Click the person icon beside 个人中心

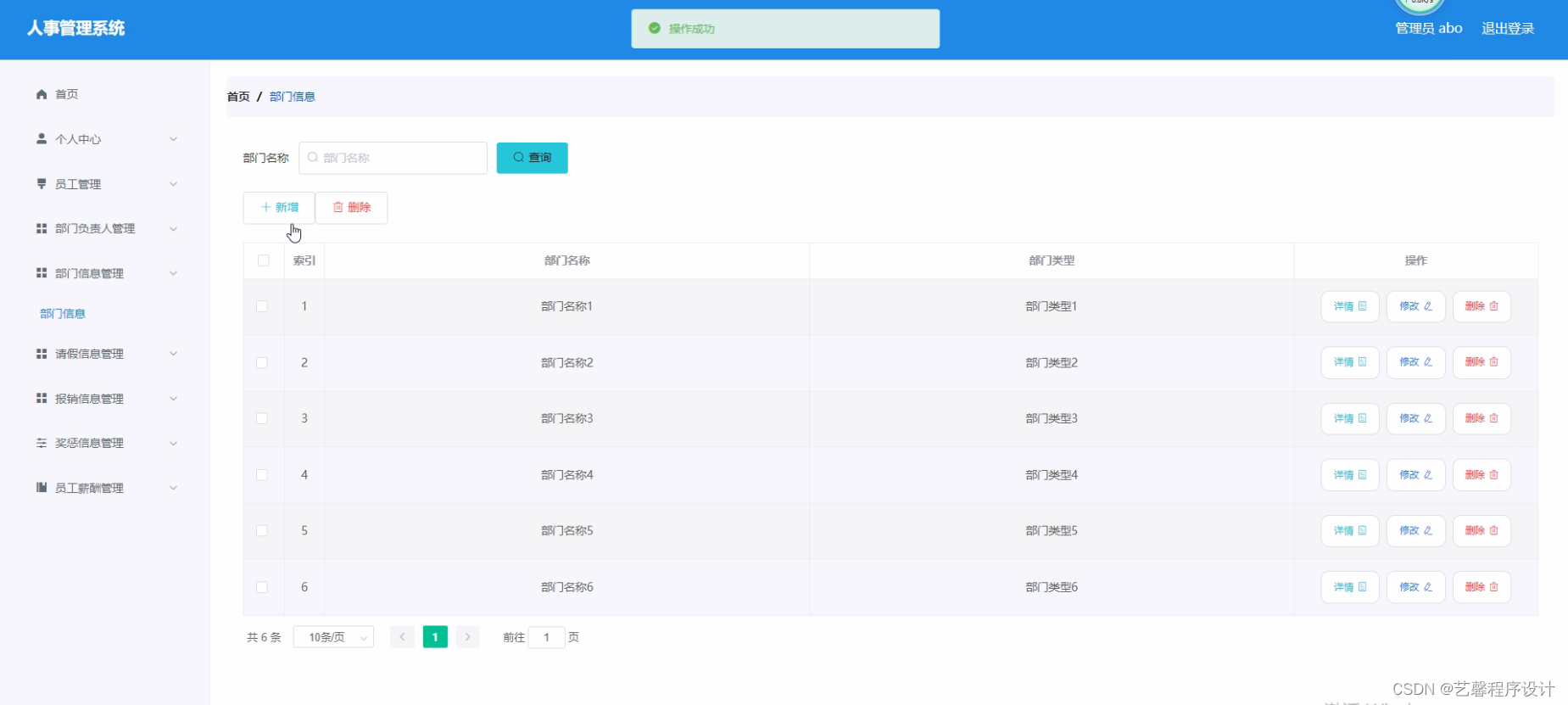click(x=42, y=138)
